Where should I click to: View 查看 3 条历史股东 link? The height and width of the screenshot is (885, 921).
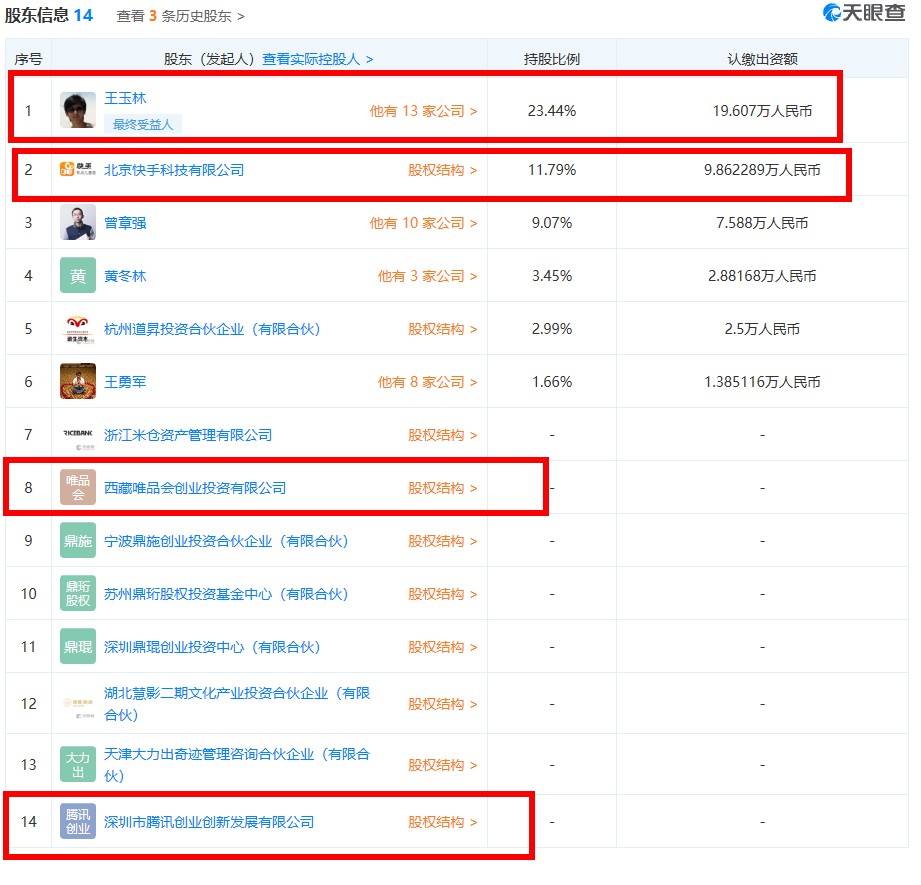[x=180, y=16]
